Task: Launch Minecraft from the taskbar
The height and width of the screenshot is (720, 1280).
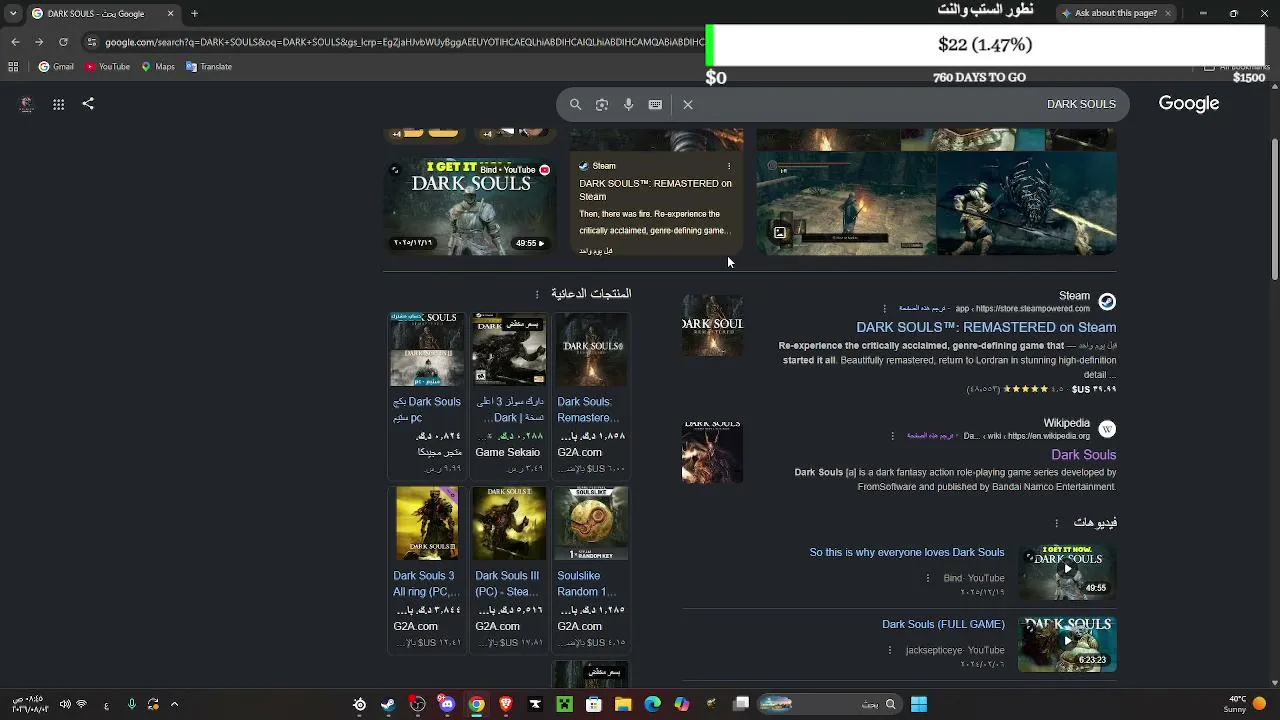Action: point(565,704)
